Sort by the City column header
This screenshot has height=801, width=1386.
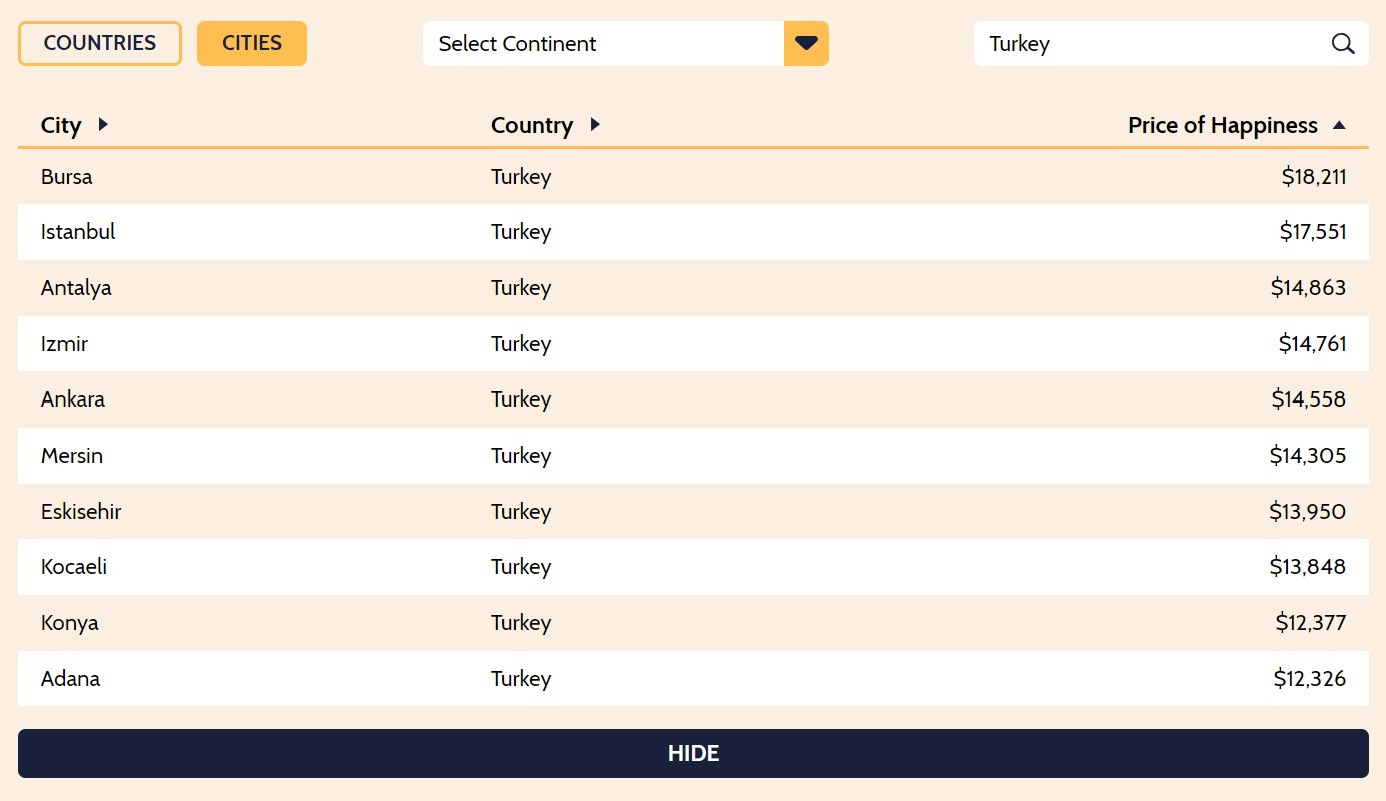tap(61, 125)
